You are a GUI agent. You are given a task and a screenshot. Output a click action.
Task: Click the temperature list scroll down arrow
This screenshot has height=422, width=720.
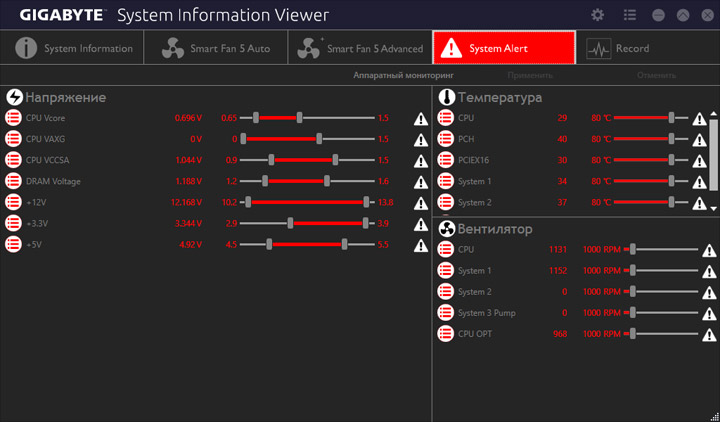click(x=714, y=208)
